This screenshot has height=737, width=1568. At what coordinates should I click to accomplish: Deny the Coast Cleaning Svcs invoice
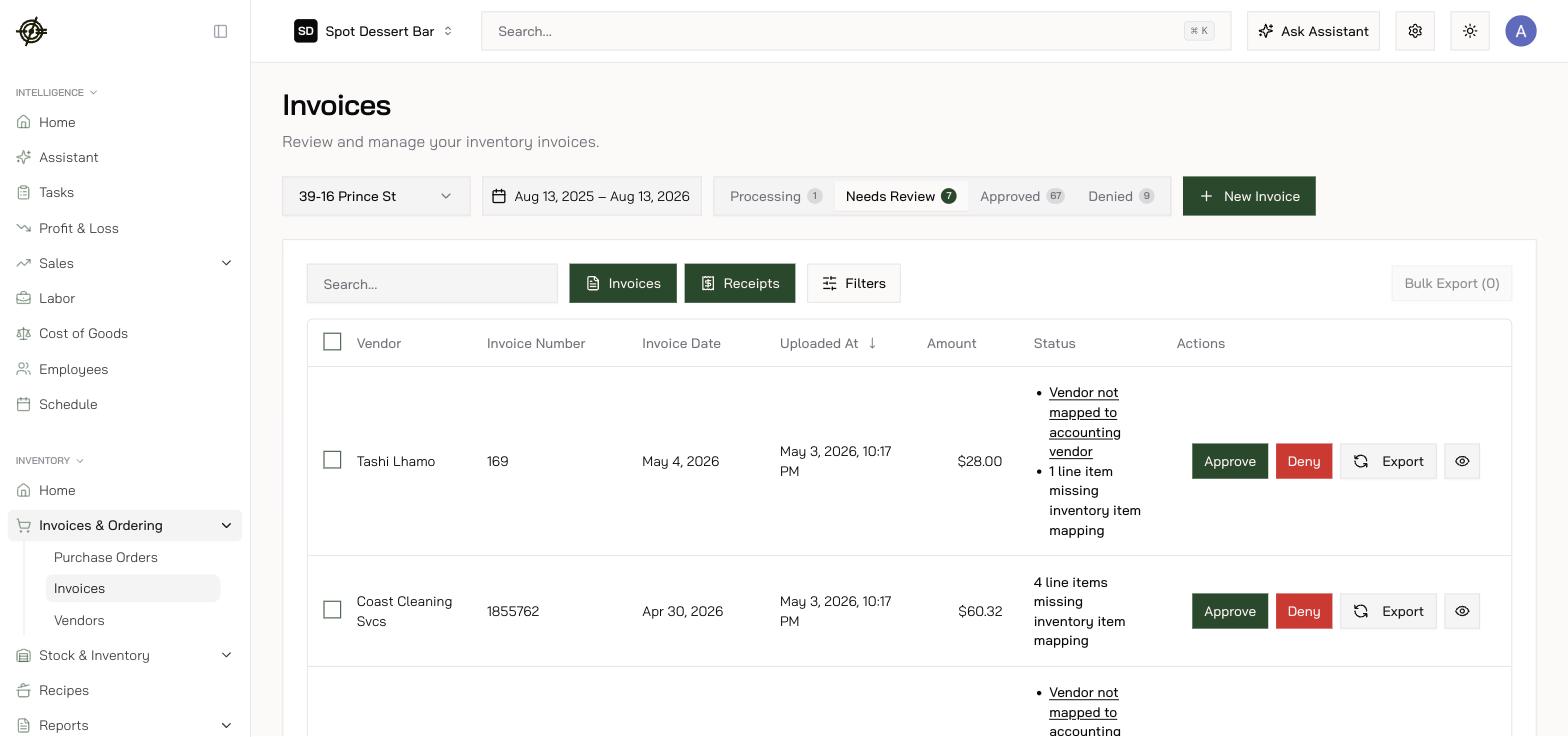tap(1304, 611)
